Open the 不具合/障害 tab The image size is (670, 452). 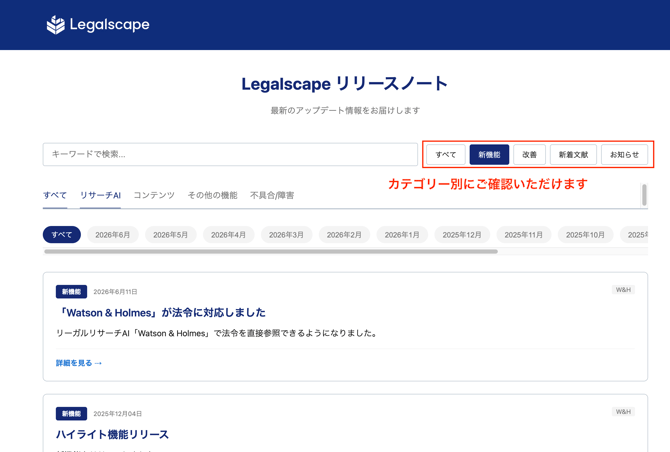pos(272,196)
